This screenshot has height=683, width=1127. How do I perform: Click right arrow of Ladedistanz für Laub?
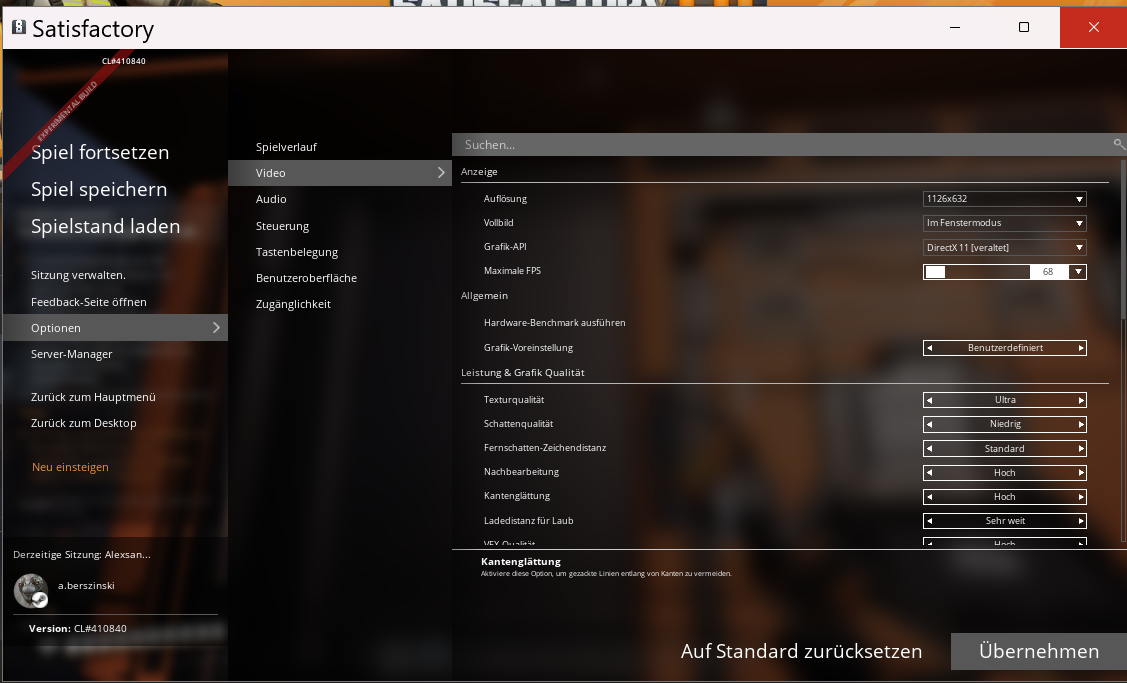tap(1080, 521)
